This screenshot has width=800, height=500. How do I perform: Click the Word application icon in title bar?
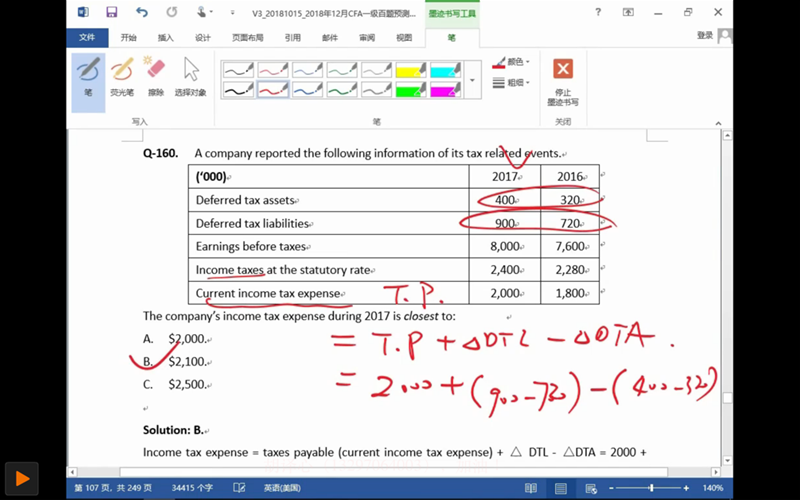[x=83, y=12]
